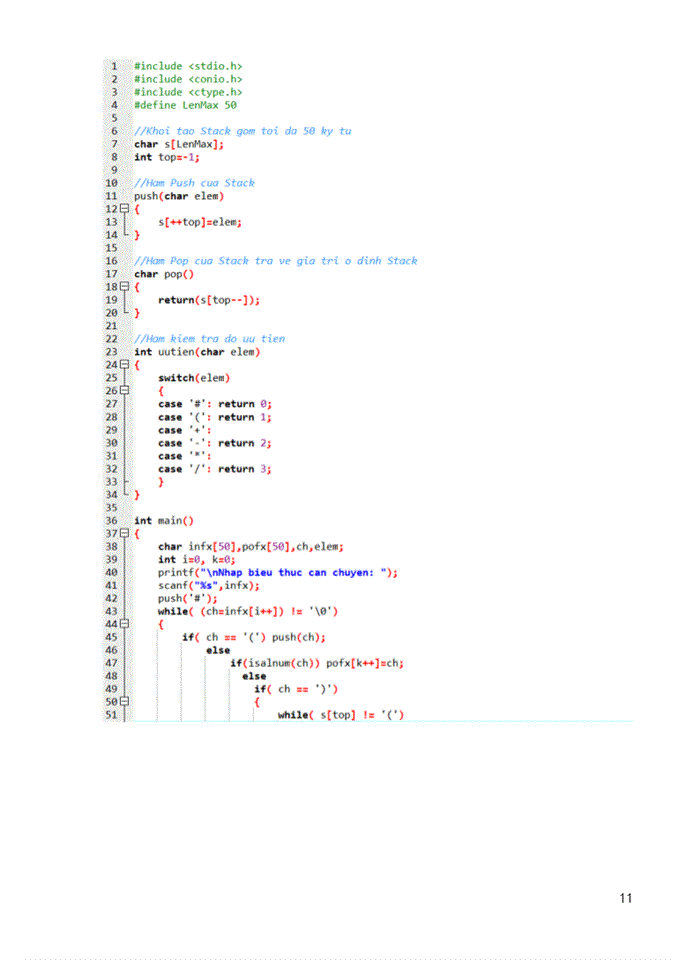Click the 'scanf("%s",infx);' line
The image size is (700, 960).
(x=203, y=586)
